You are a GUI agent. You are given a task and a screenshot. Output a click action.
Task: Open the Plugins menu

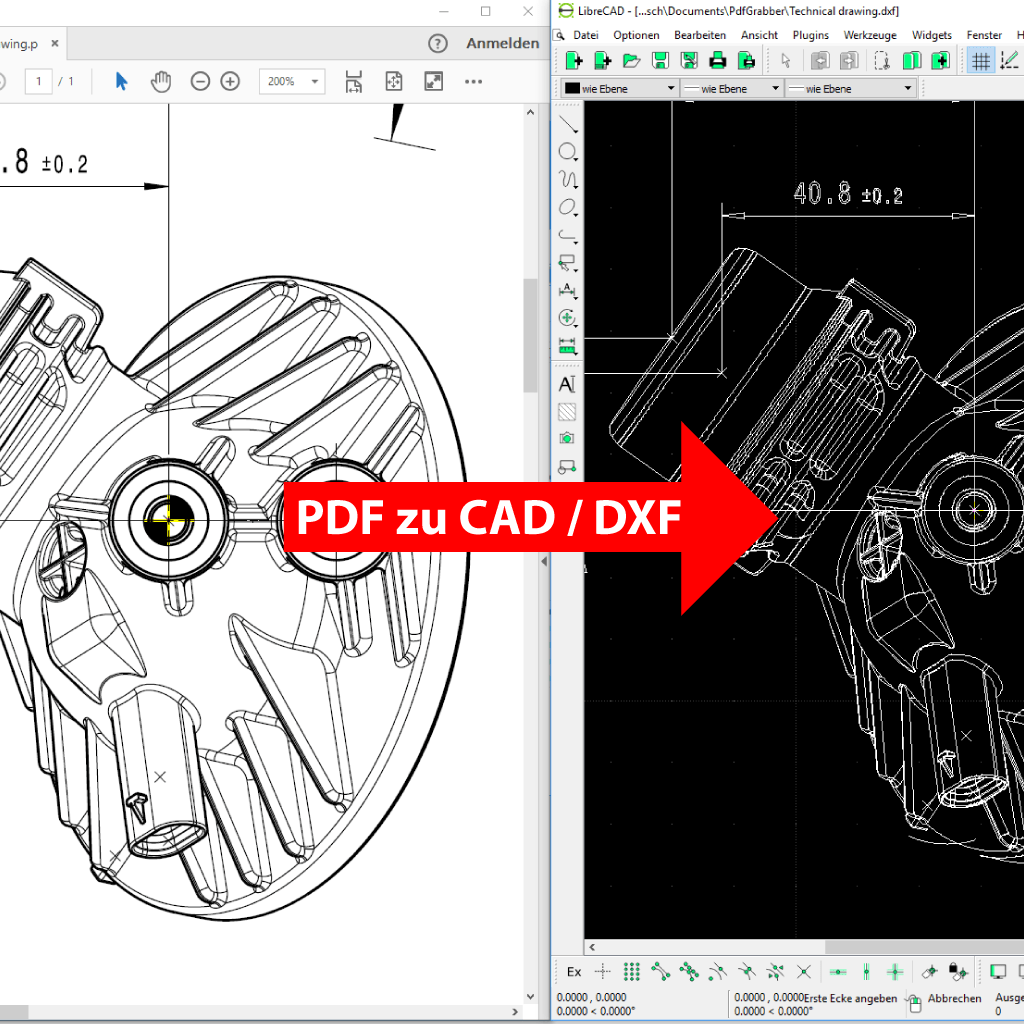click(x=810, y=35)
